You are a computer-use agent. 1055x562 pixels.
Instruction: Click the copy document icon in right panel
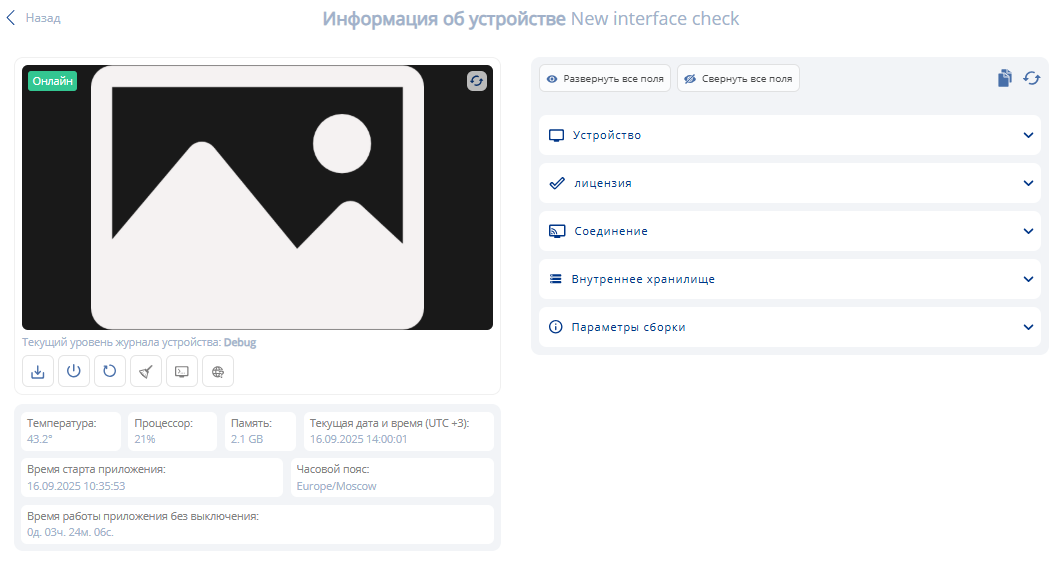1005,78
